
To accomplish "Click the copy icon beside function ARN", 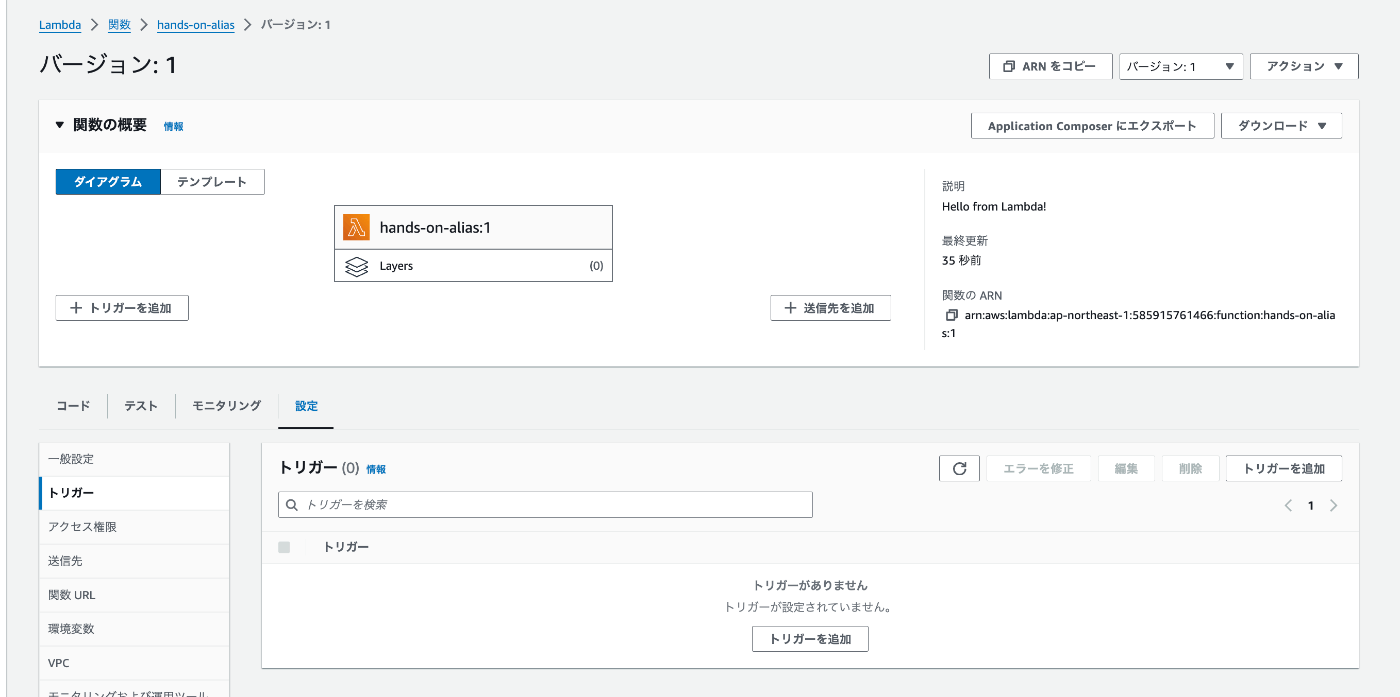I will point(951,315).
